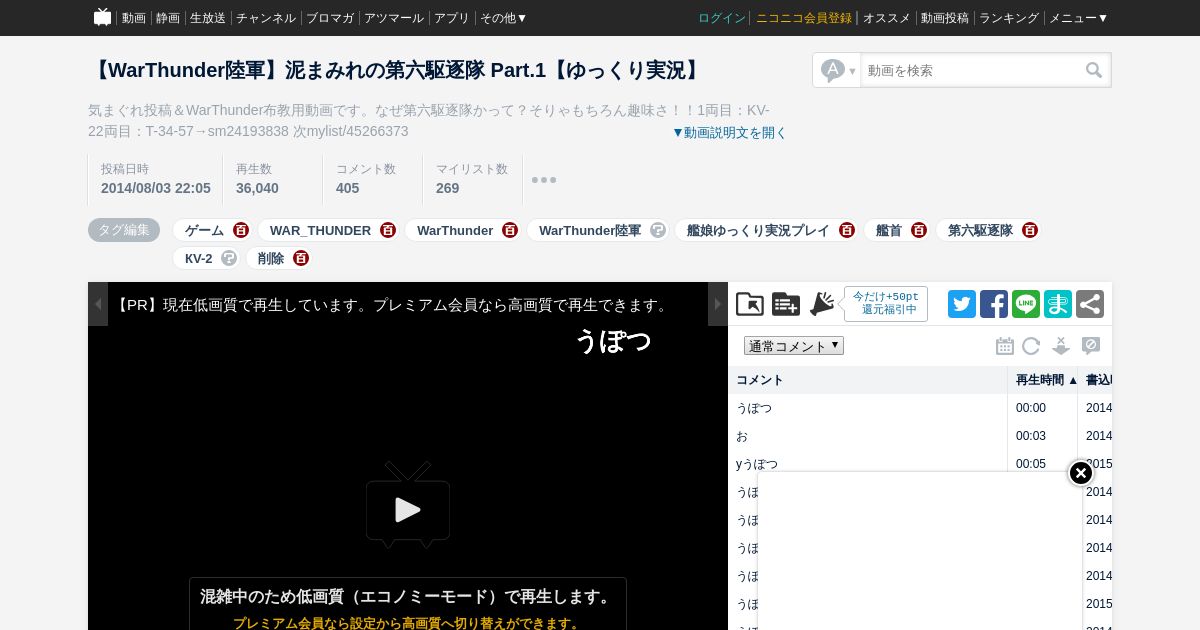Open the ブロマガ menu item
The width and height of the screenshot is (1200, 630).
(330, 18)
